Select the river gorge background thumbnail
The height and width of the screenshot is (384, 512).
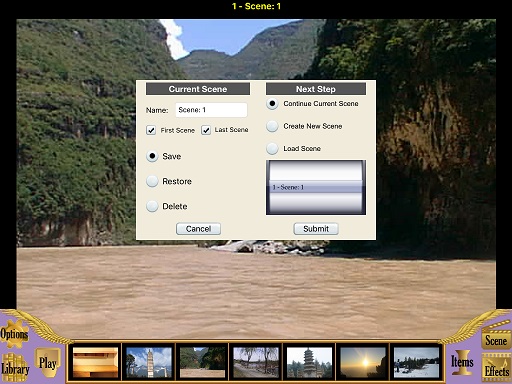tap(202, 362)
